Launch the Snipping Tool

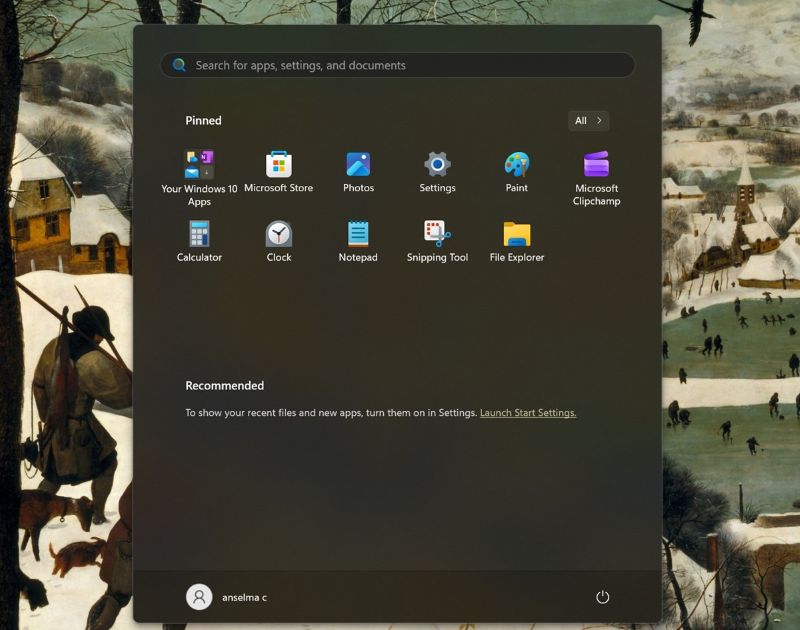[x=437, y=241]
